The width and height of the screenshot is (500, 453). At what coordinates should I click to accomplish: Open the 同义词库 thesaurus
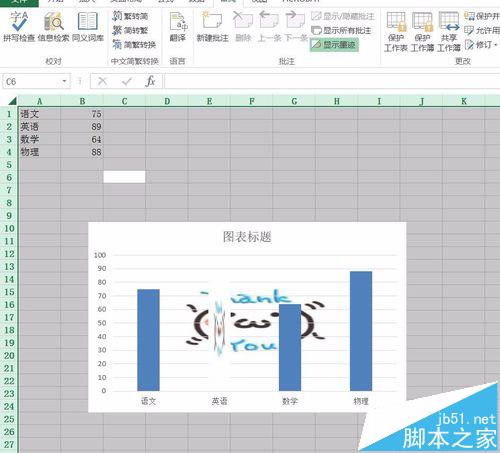pos(88,27)
